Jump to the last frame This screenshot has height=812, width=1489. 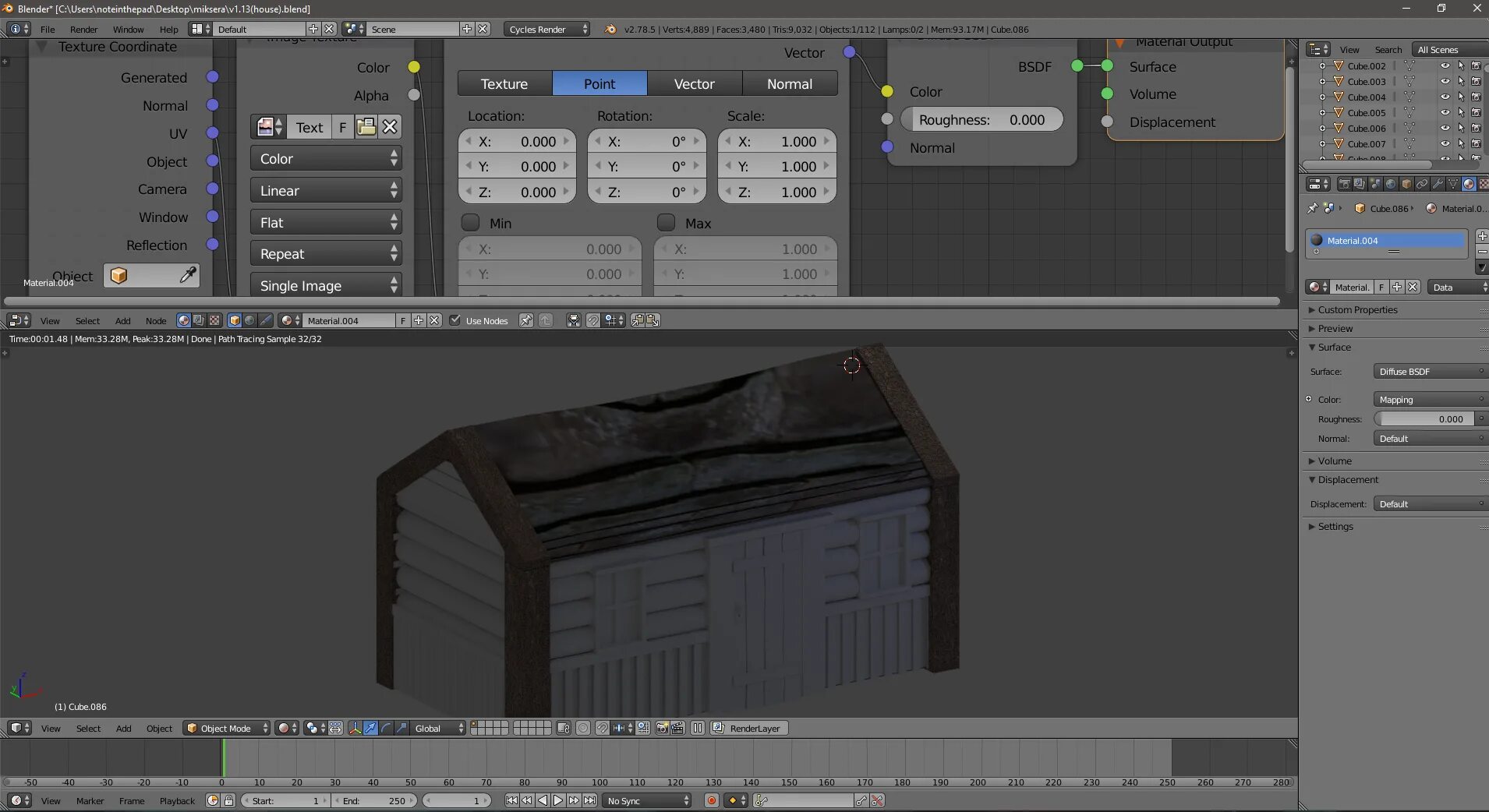point(590,800)
